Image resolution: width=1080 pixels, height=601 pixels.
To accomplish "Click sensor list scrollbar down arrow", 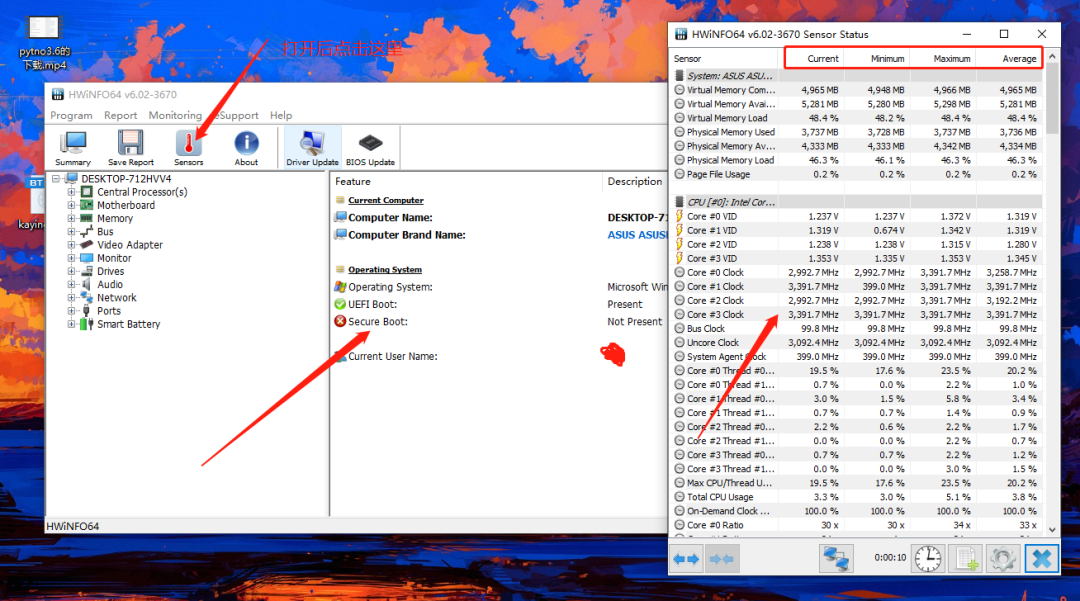I will 1052,529.
